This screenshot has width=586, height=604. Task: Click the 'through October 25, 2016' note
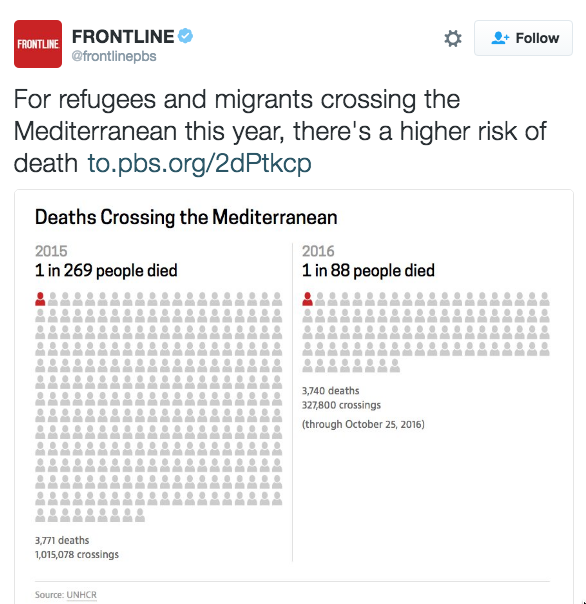tap(363, 424)
